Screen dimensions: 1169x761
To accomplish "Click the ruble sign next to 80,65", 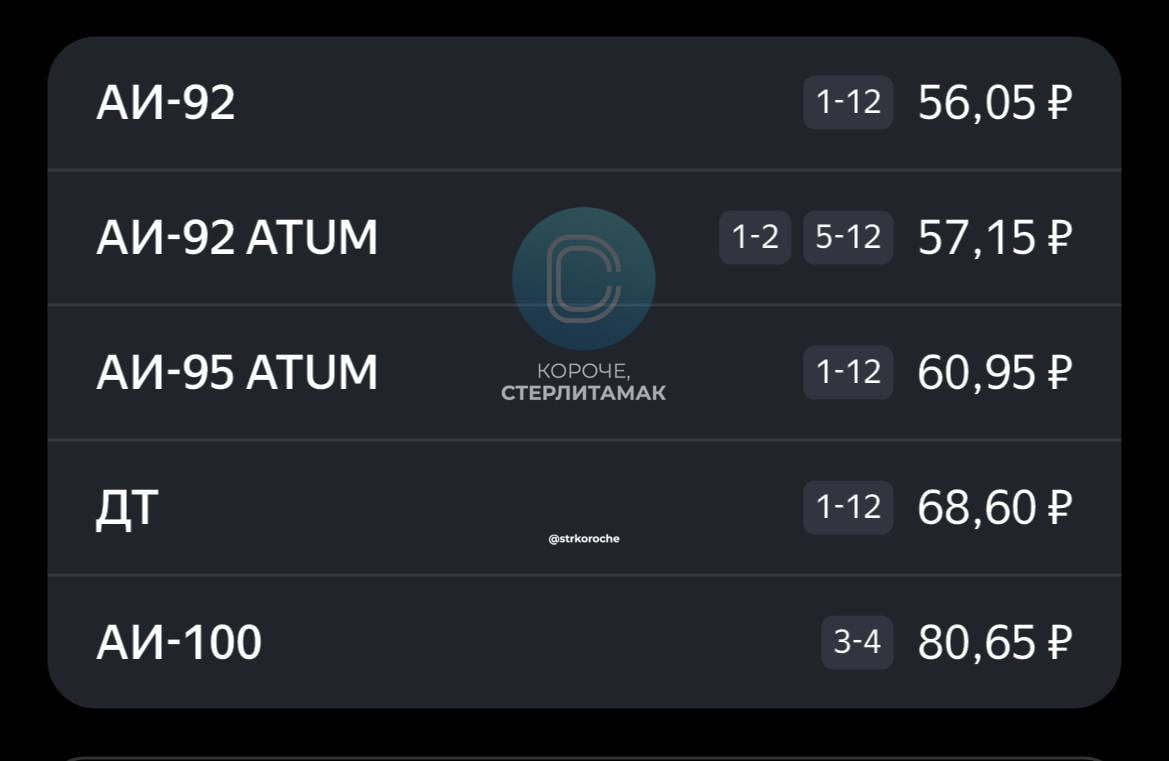I will pyautogui.click(x=1060, y=642).
